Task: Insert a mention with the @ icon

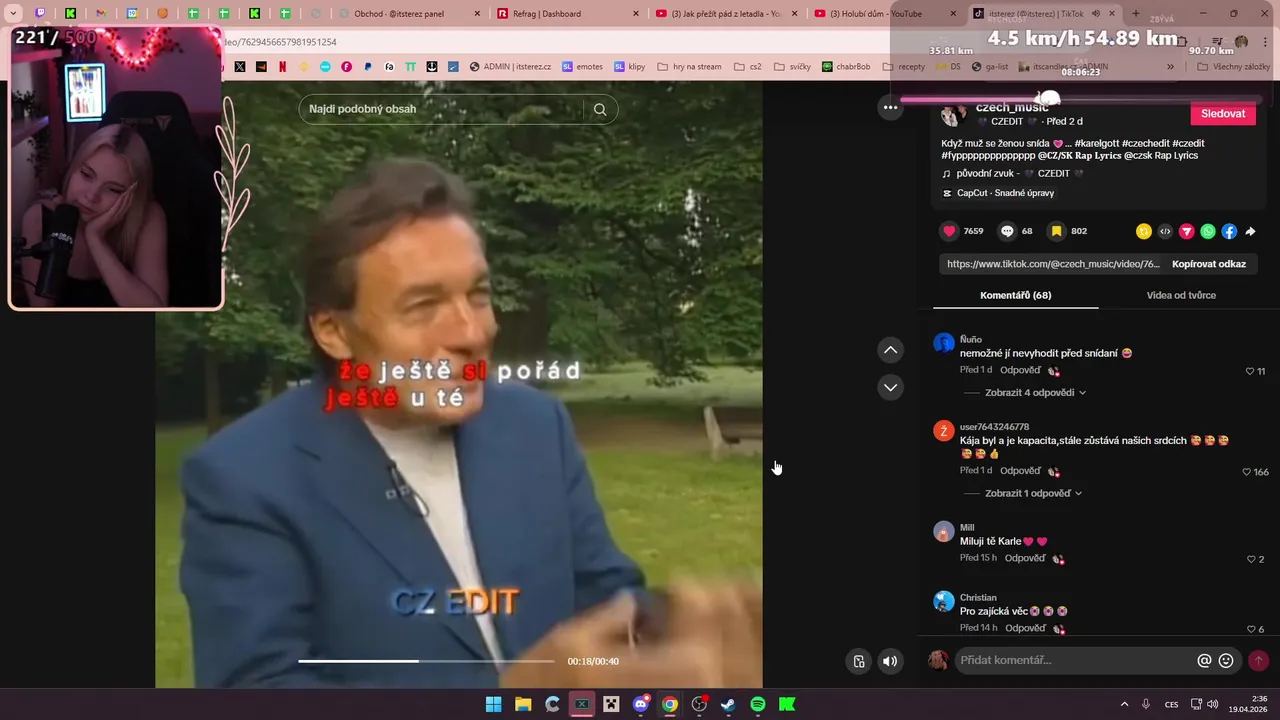Action: 1204,660
